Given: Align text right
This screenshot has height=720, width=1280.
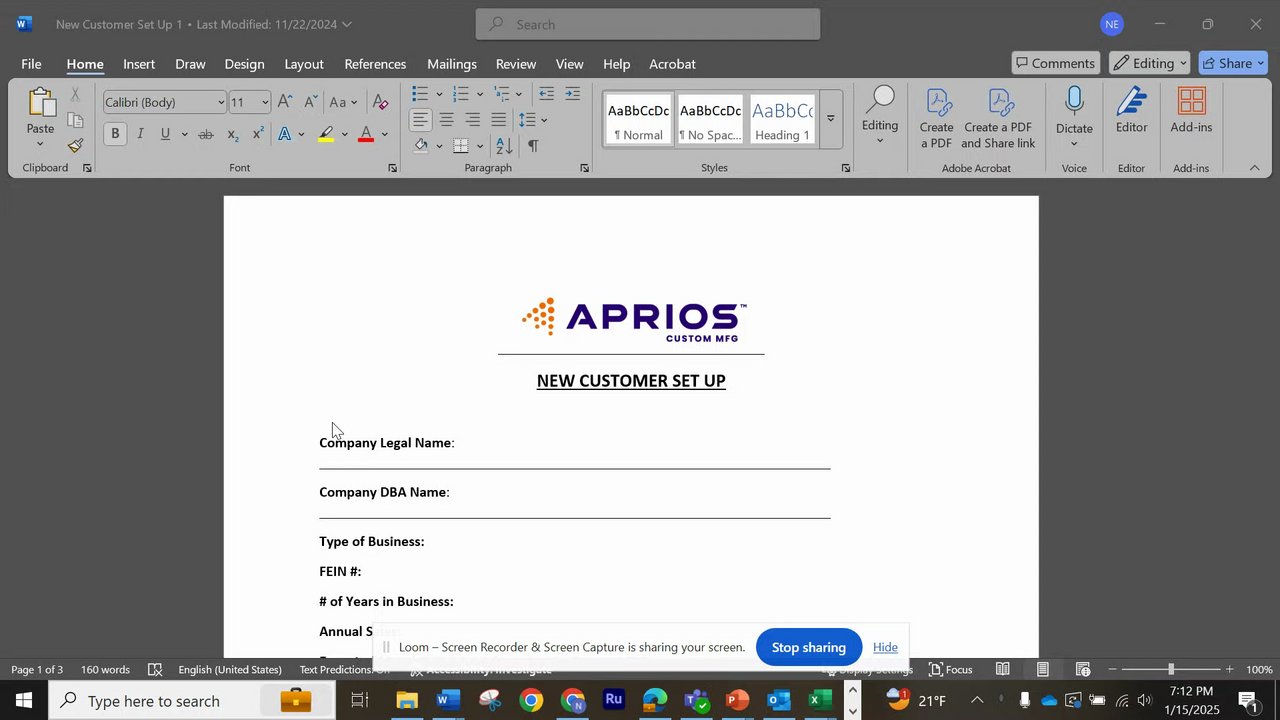Looking at the screenshot, I should pyautogui.click(x=472, y=120).
